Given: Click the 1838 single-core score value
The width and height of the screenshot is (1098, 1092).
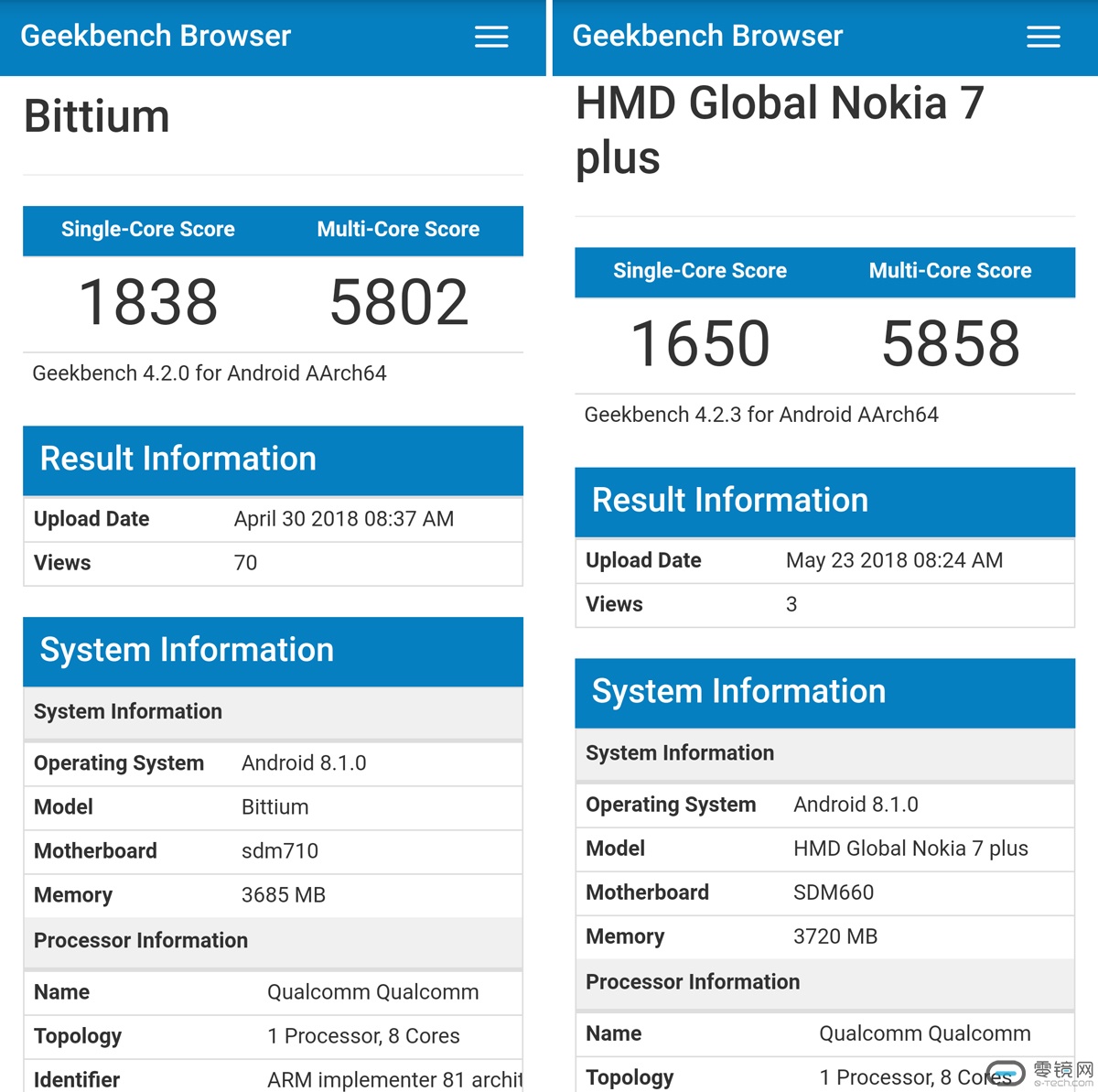Looking at the screenshot, I should click(148, 303).
